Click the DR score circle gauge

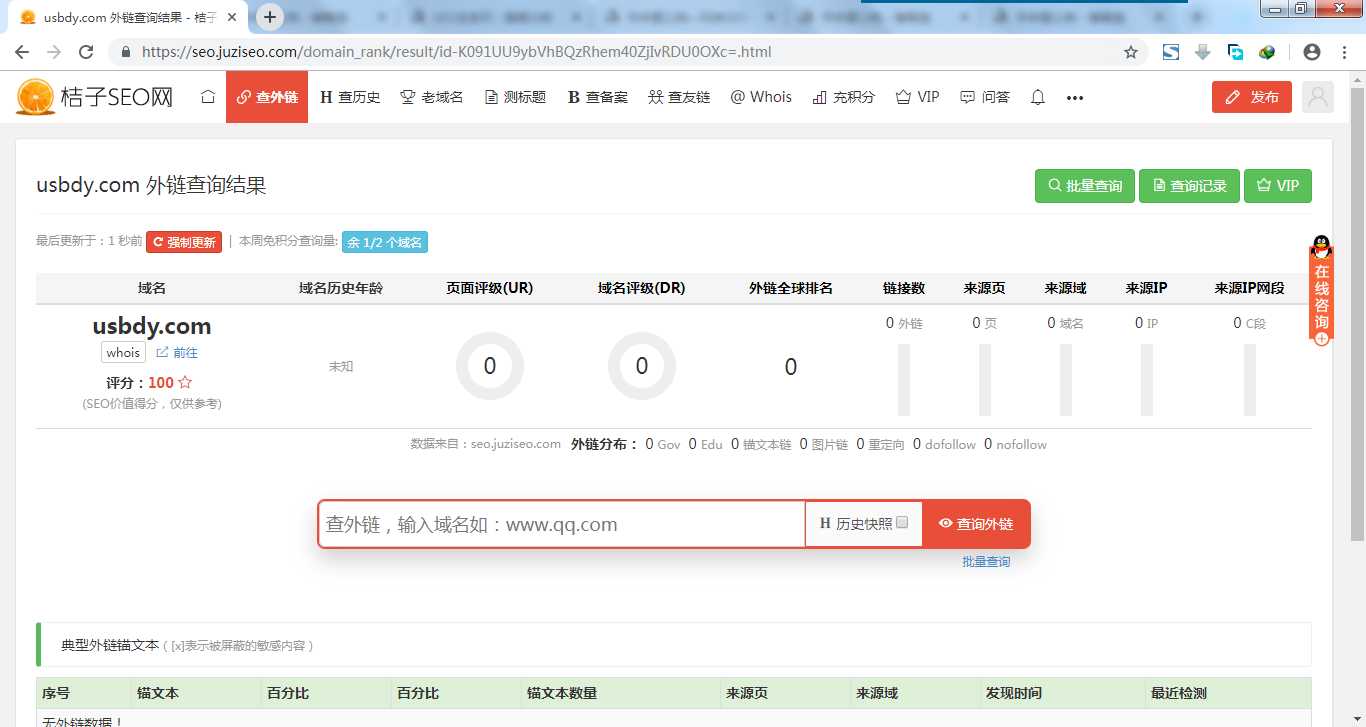click(642, 366)
